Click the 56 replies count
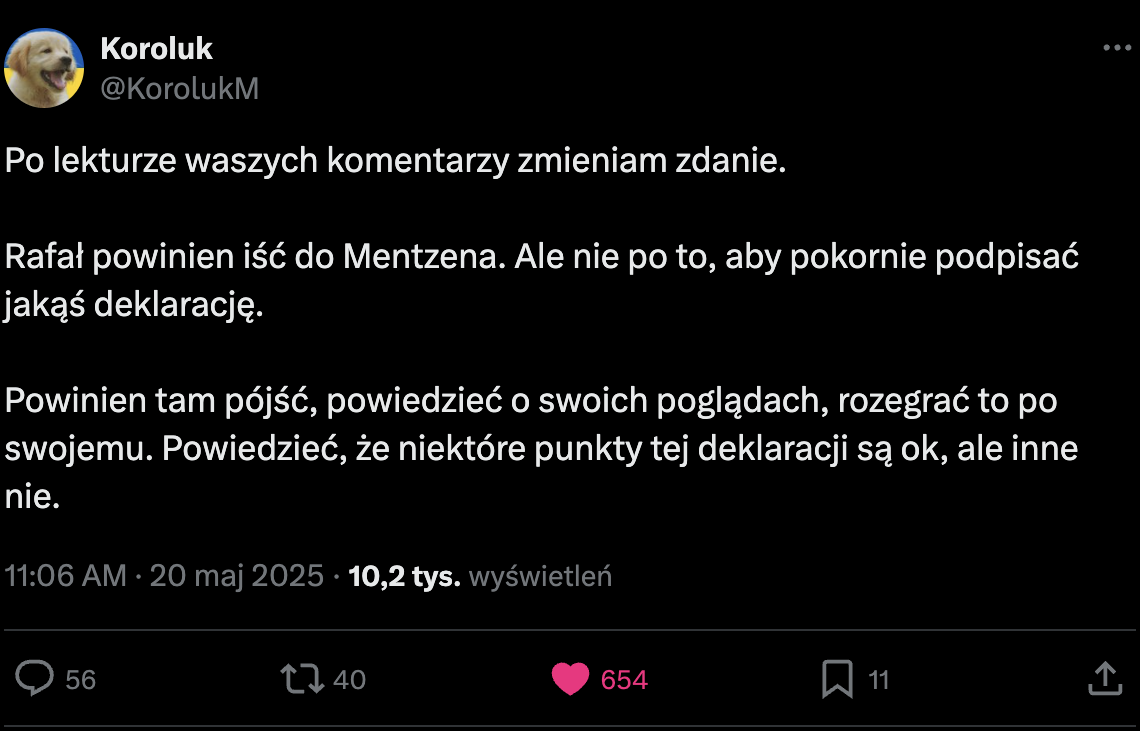The width and height of the screenshot is (1140, 731). coord(80,680)
